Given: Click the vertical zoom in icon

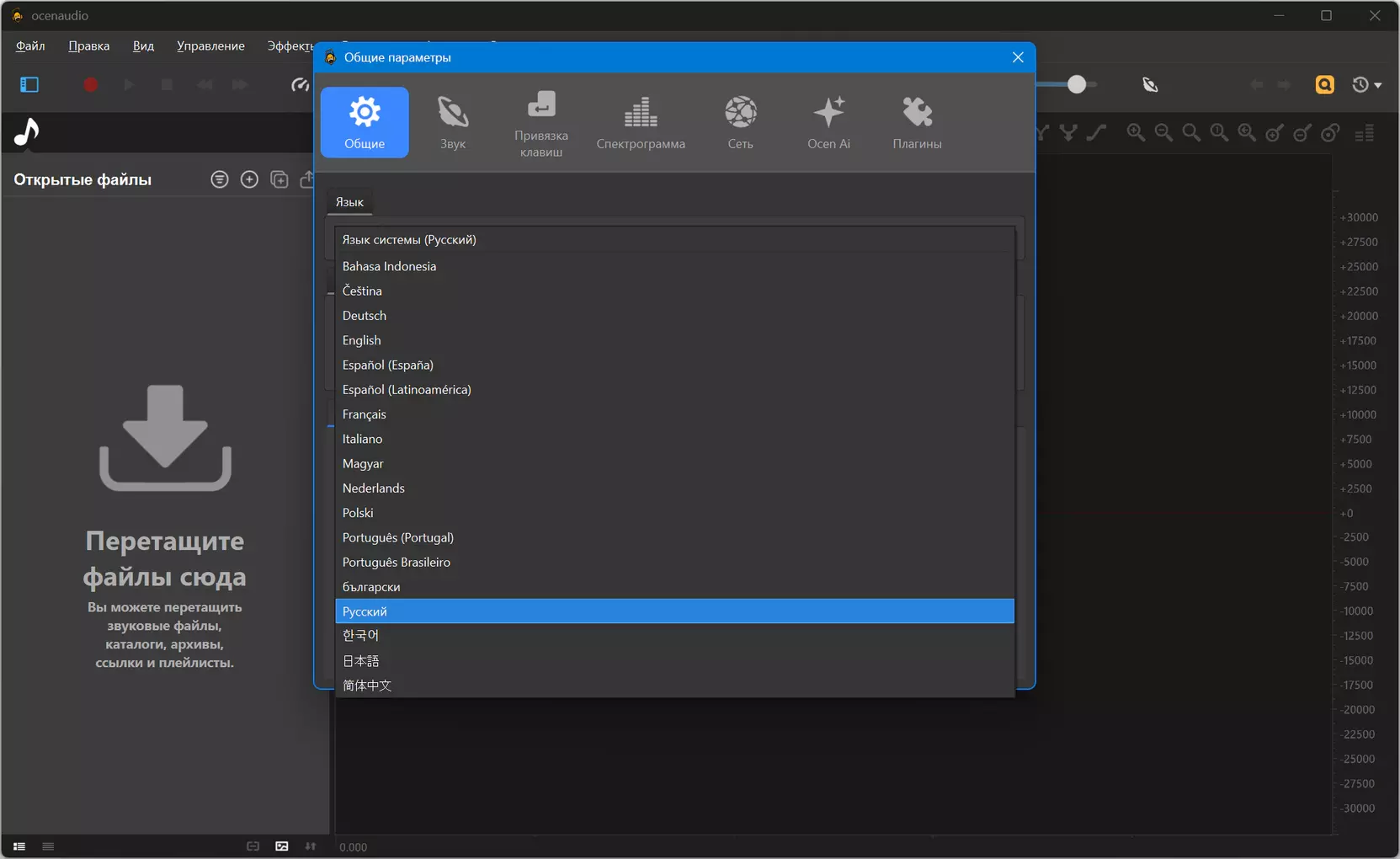Looking at the screenshot, I should coord(1275,132).
